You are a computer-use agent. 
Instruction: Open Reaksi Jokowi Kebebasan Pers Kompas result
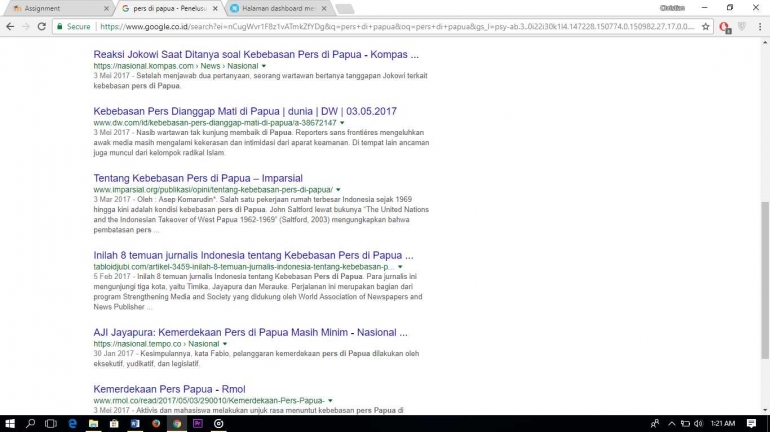pyautogui.click(x=256, y=54)
